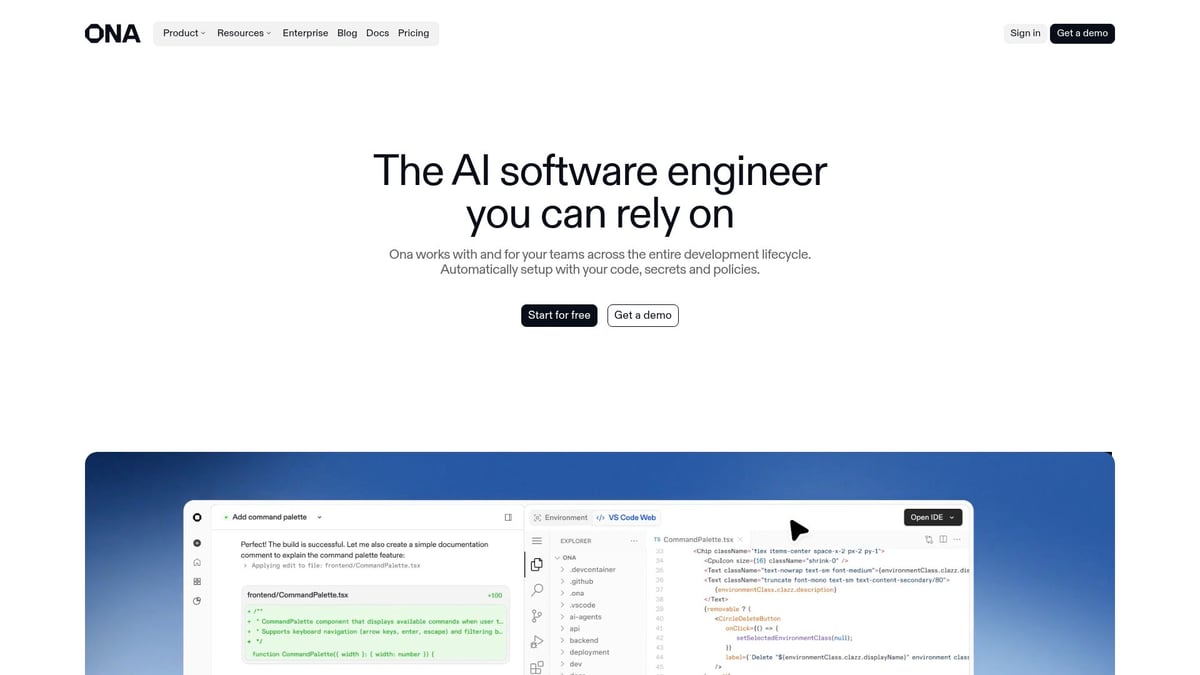Switch to the Environment tab
Screen dimensions: 1200x675
[560, 517]
